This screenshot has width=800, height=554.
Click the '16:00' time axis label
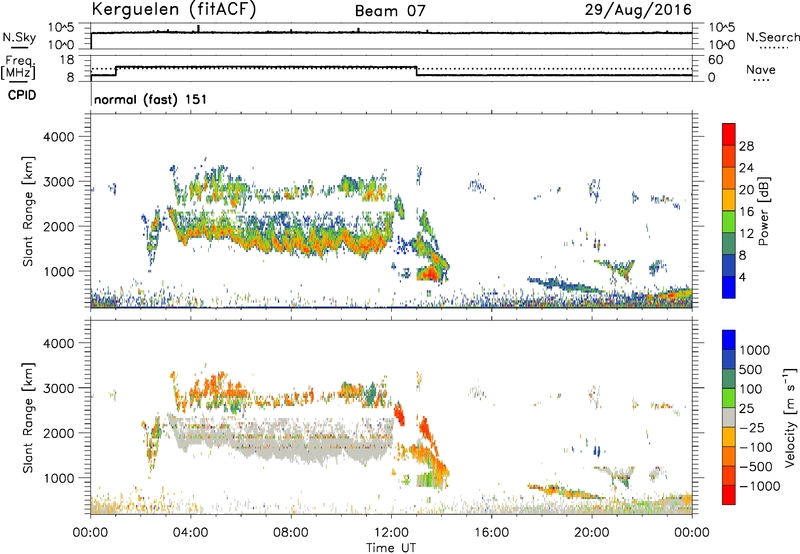(x=491, y=533)
